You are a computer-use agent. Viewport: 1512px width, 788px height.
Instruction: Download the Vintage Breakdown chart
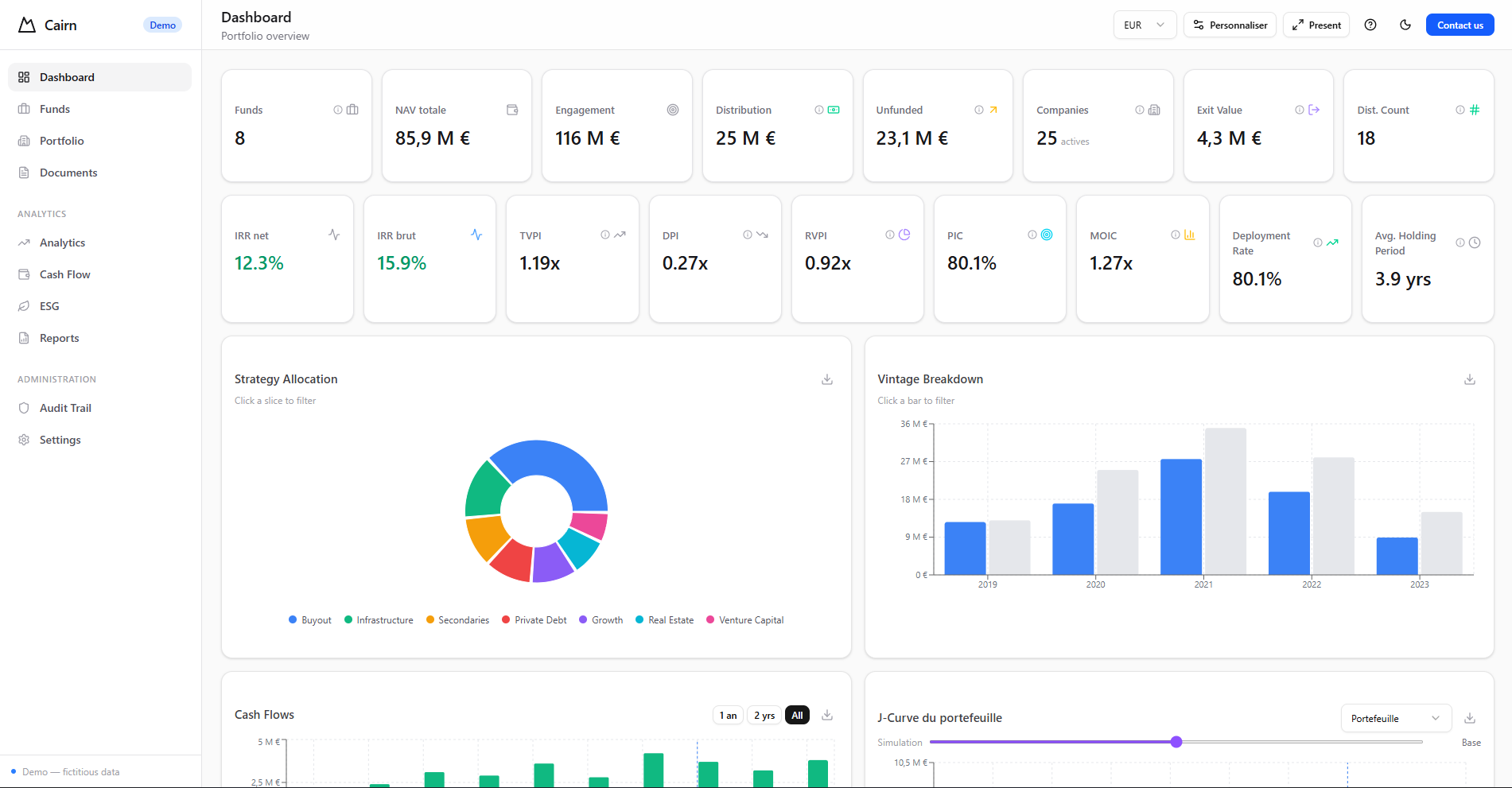1468,379
